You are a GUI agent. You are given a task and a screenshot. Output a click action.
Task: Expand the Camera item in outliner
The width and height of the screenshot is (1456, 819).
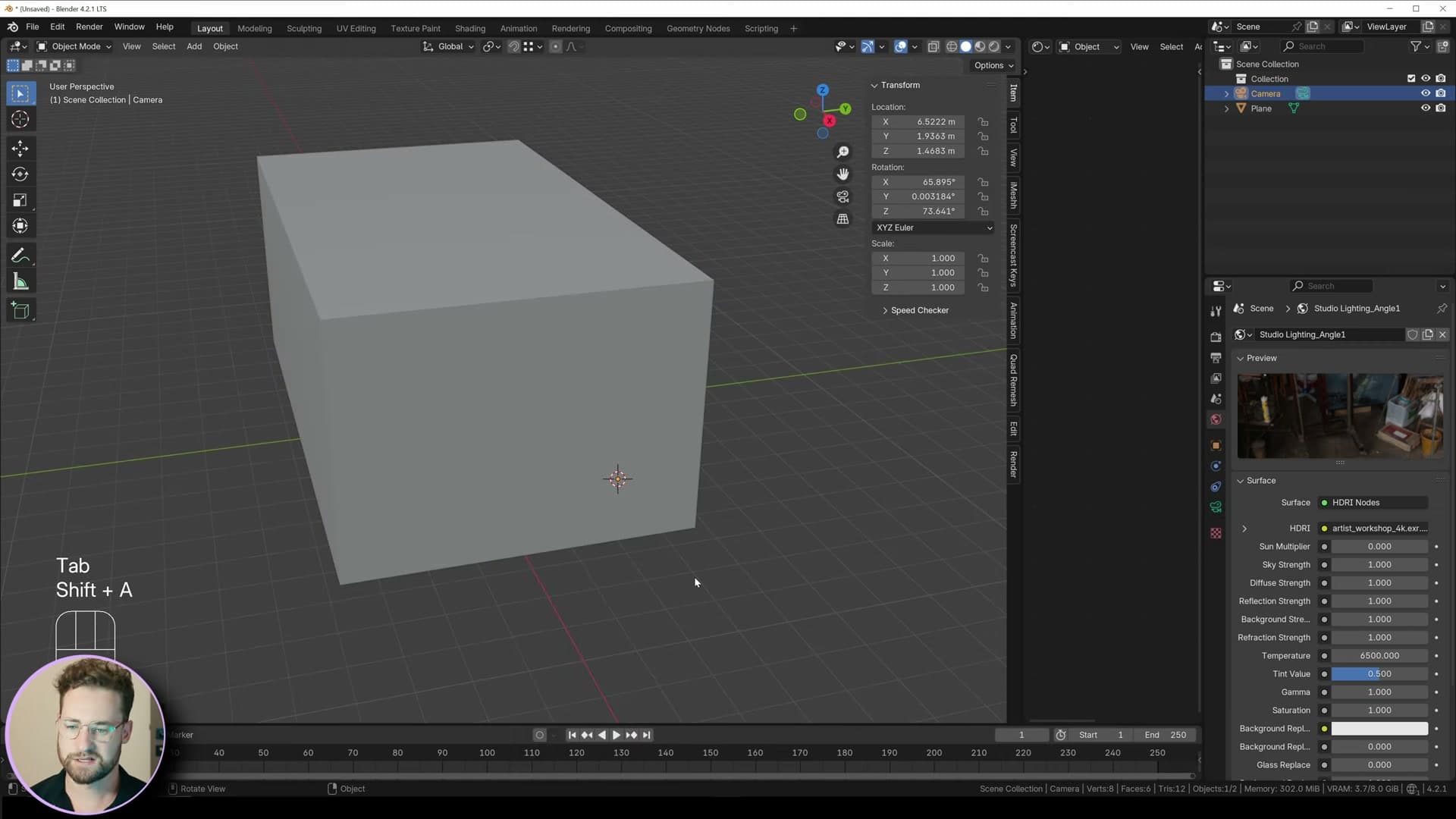coord(1226,94)
